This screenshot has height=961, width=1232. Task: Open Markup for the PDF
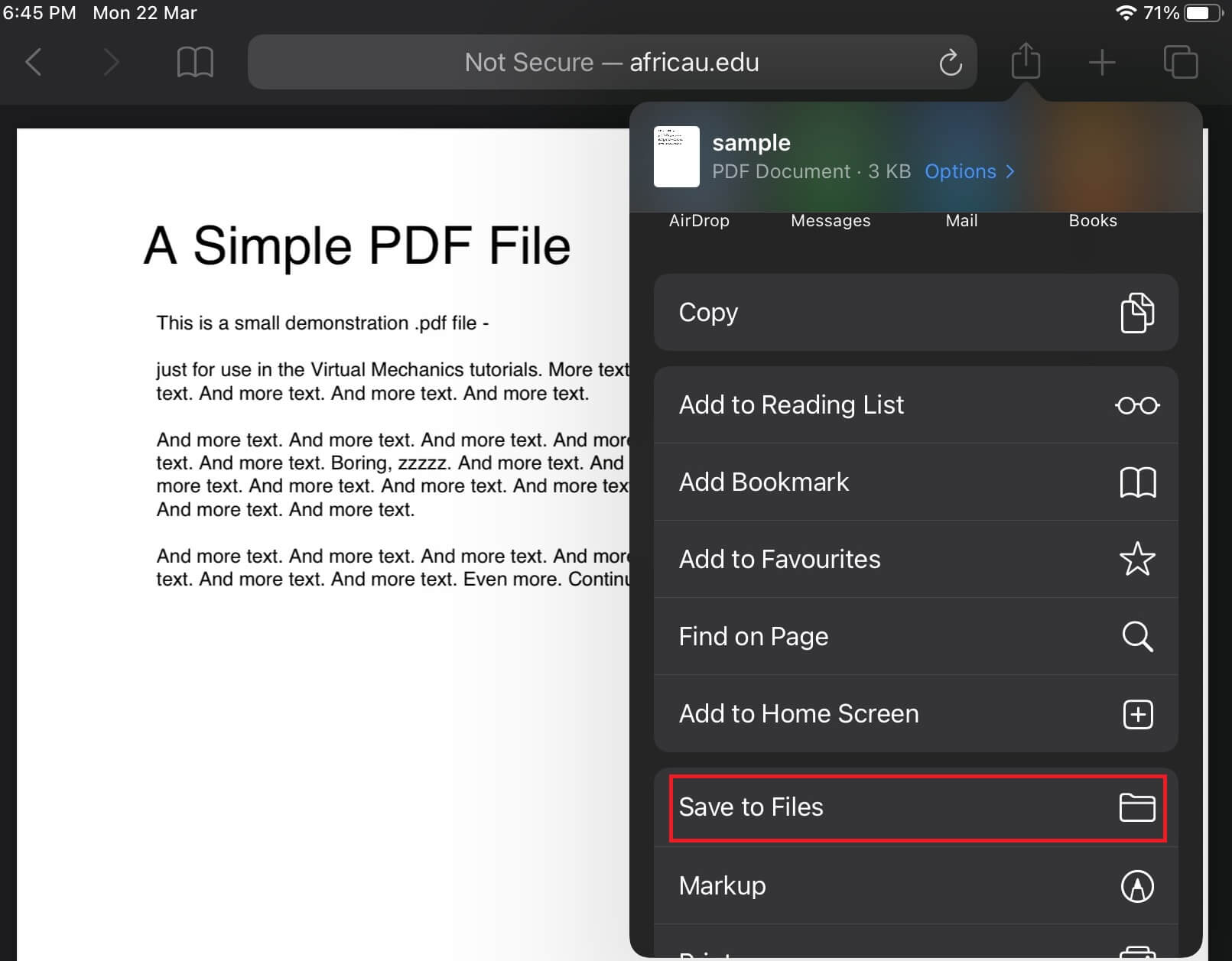click(x=915, y=885)
